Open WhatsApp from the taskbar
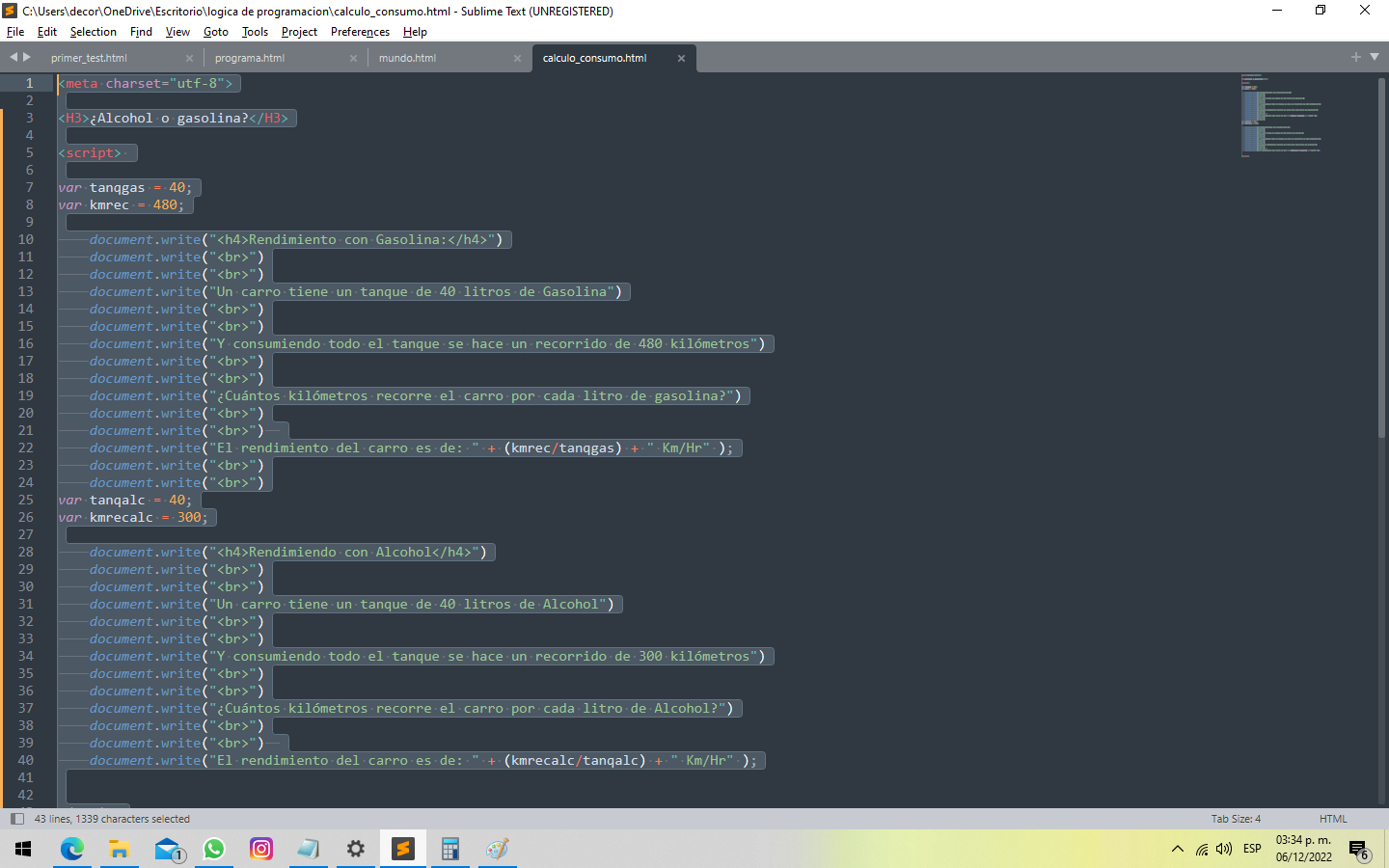 point(214,849)
